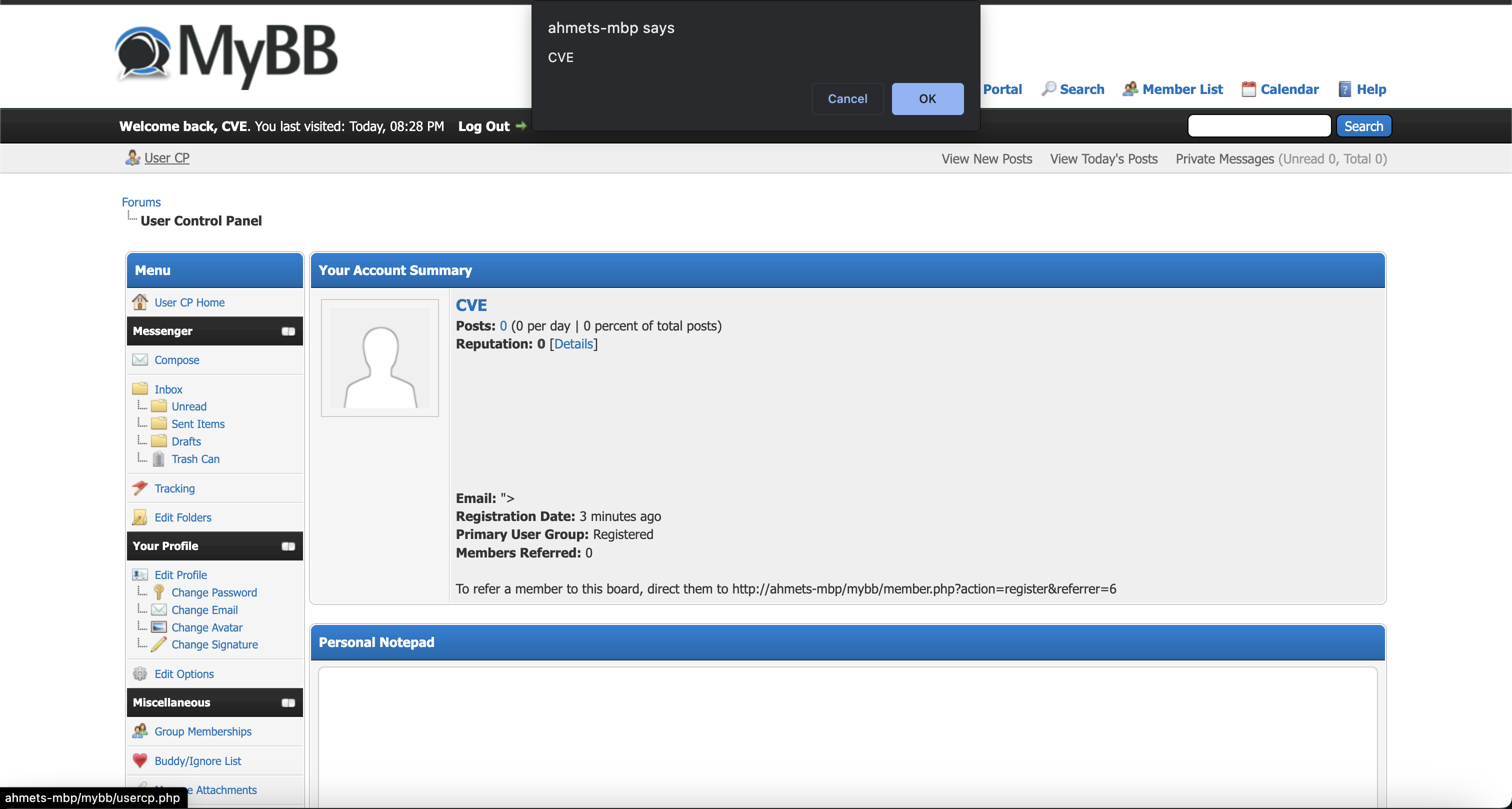Screen dimensions: 1512x809
Task: Click the Forums breadcrumb link
Action: pyautogui.click(x=141, y=202)
